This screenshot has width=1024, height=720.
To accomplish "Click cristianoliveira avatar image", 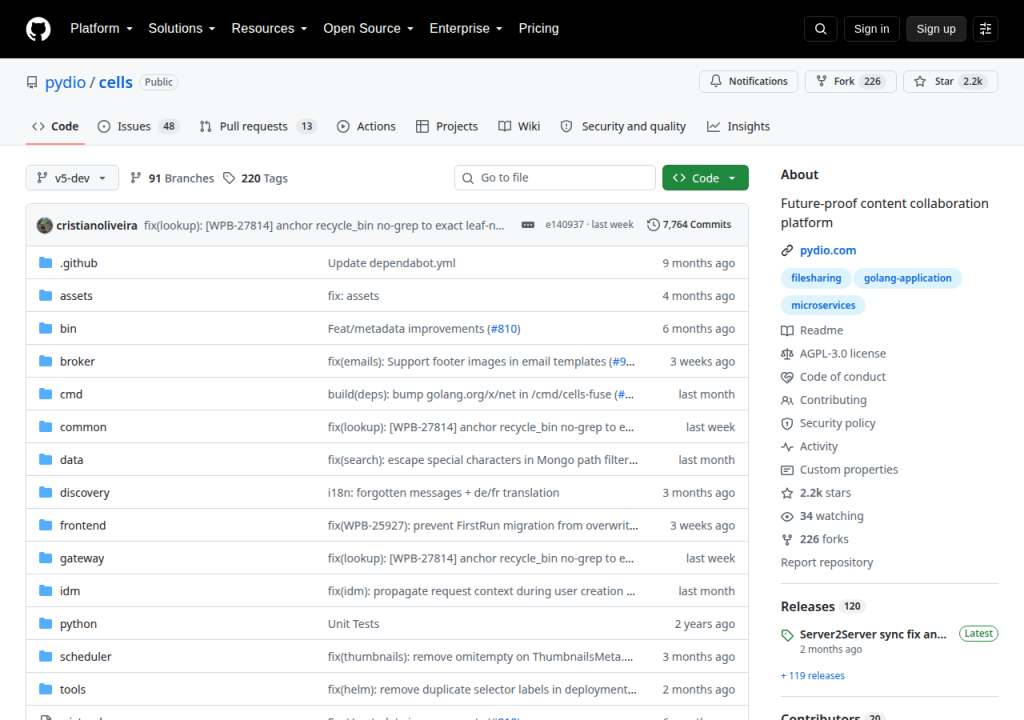I will (44, 225).
